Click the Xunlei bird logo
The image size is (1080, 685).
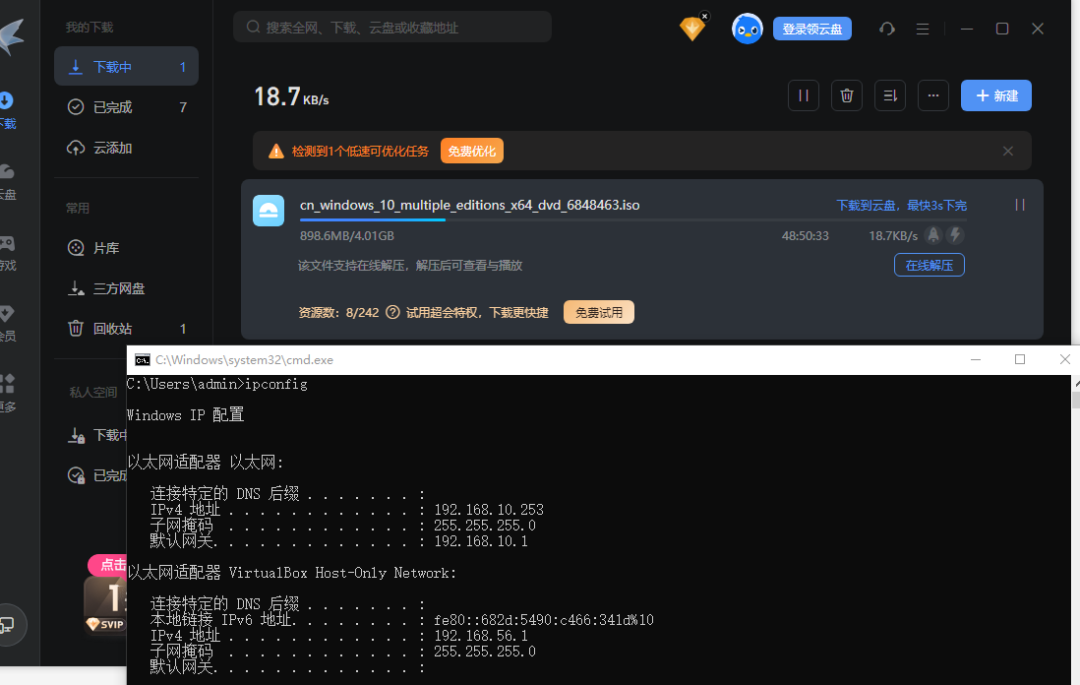point(12,36)
